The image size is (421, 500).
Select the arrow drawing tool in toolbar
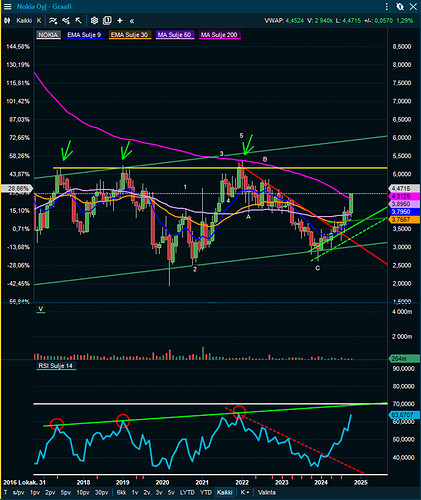[x=78, y=21]
